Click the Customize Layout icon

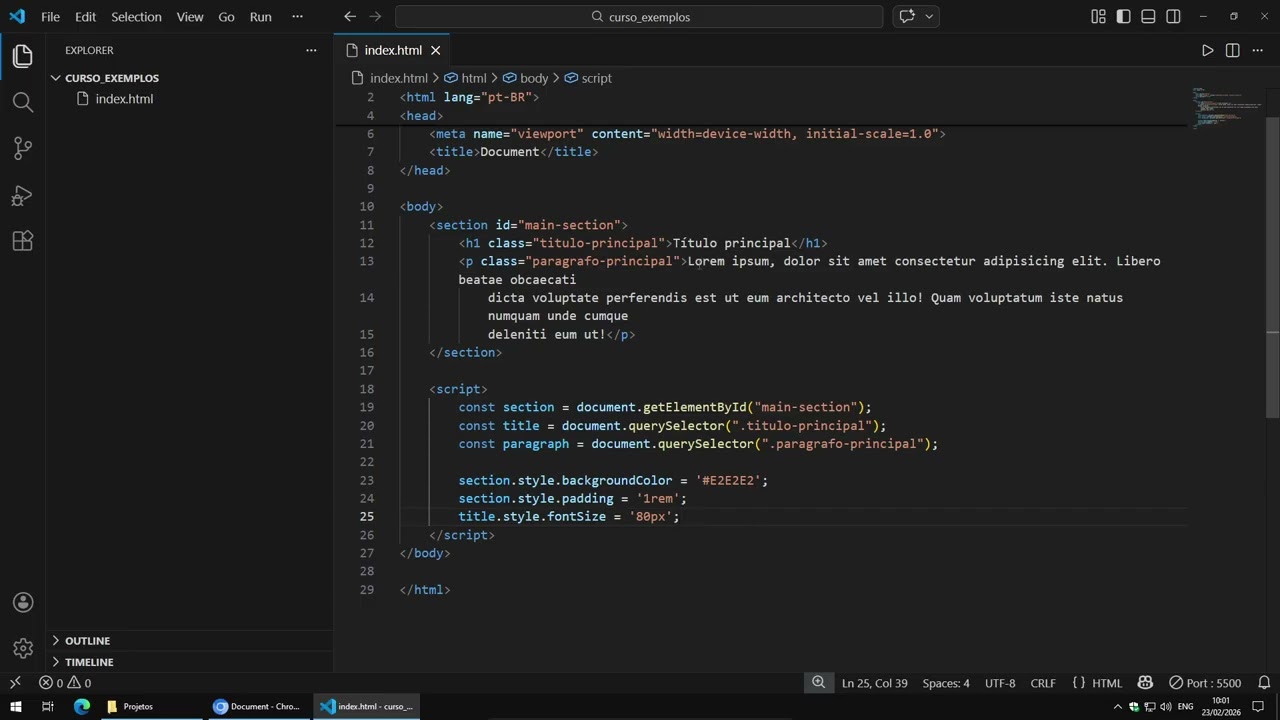click(1098, 16)
